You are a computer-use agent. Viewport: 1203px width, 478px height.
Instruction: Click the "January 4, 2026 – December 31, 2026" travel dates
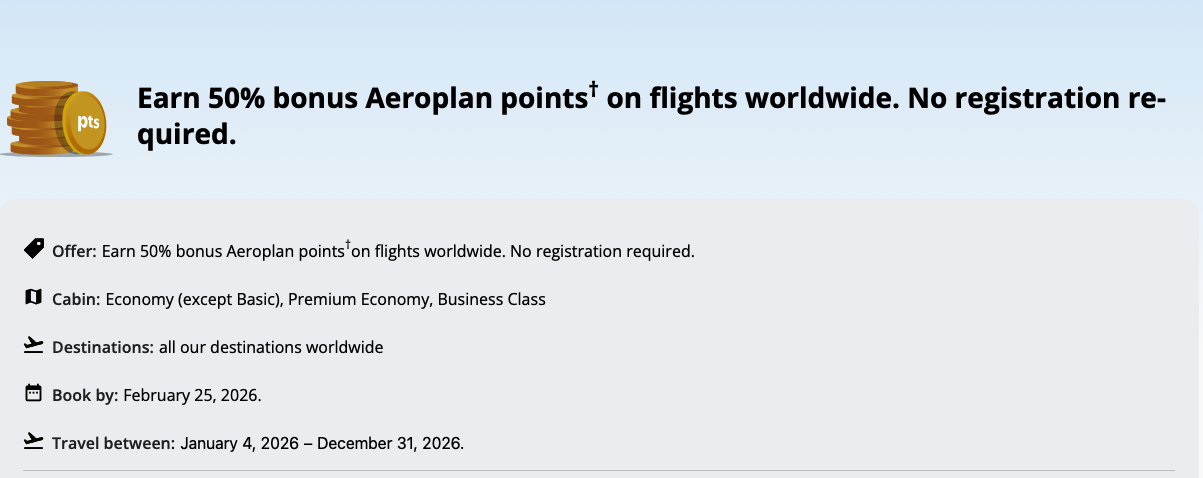tap(321, 443)
